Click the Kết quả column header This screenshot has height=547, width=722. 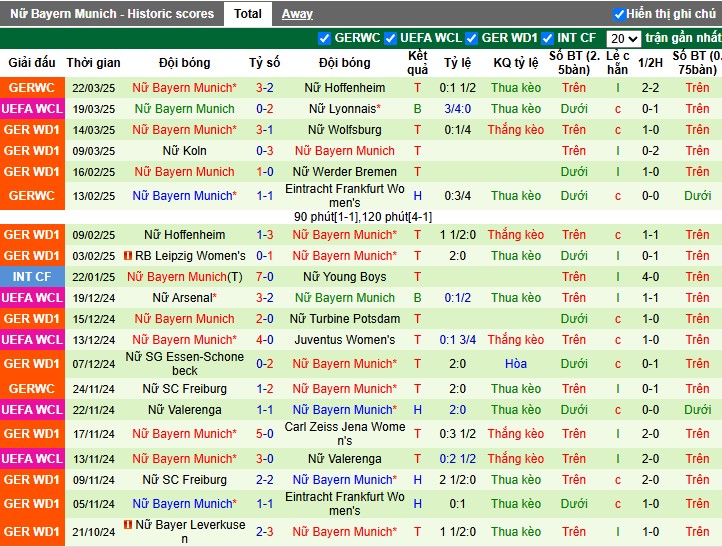[417, 63]
